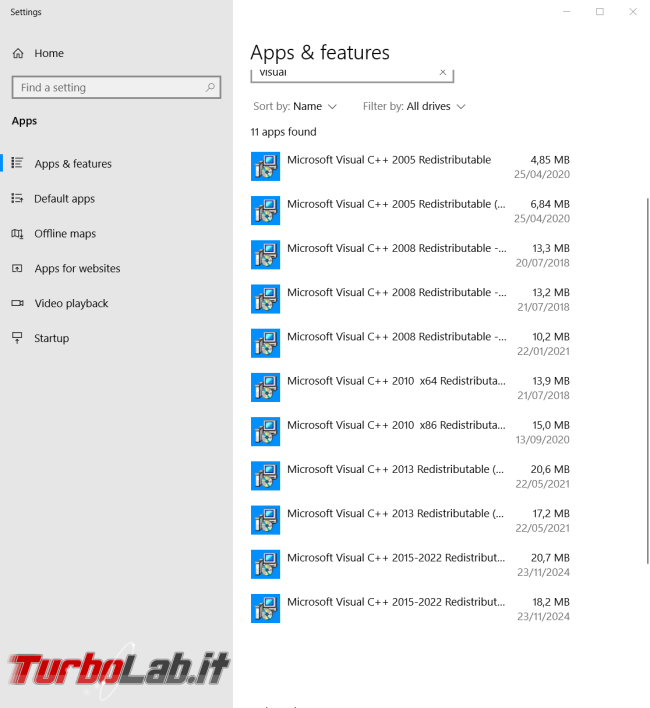Click icon of Visual C++ 2010 x64 entry
This screenshot has width=650, height=708.
265,387
